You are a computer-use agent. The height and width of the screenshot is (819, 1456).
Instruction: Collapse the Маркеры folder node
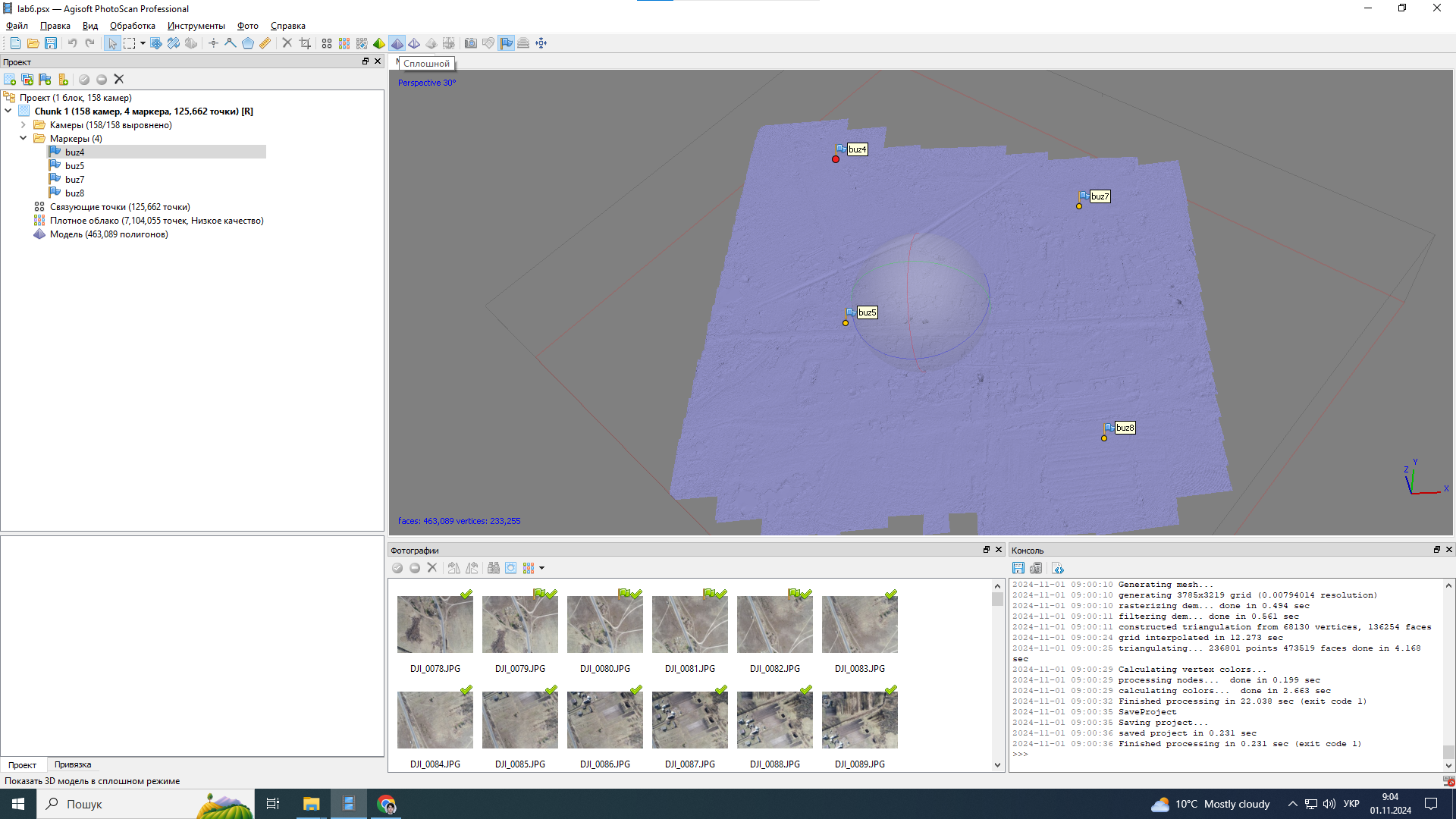pos(24,139)
